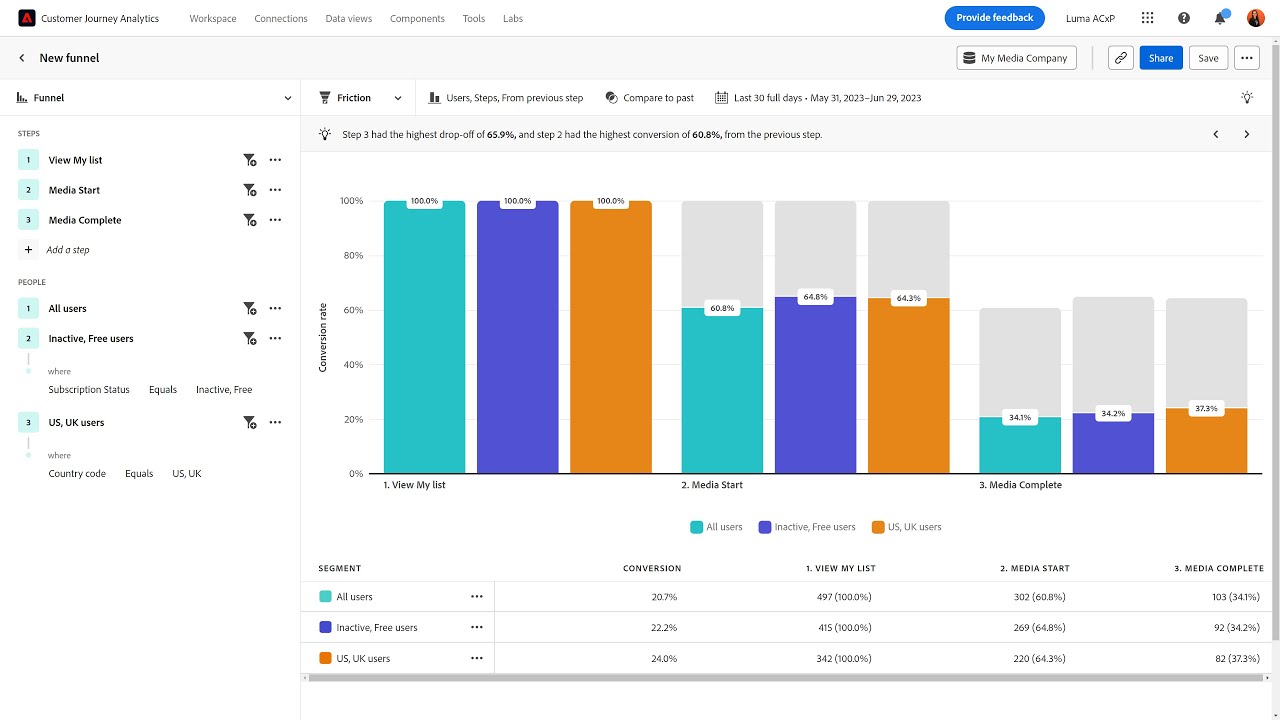The image size is (1280, 720).
Task: Open the Data views menu
Action: coord(349,18)
